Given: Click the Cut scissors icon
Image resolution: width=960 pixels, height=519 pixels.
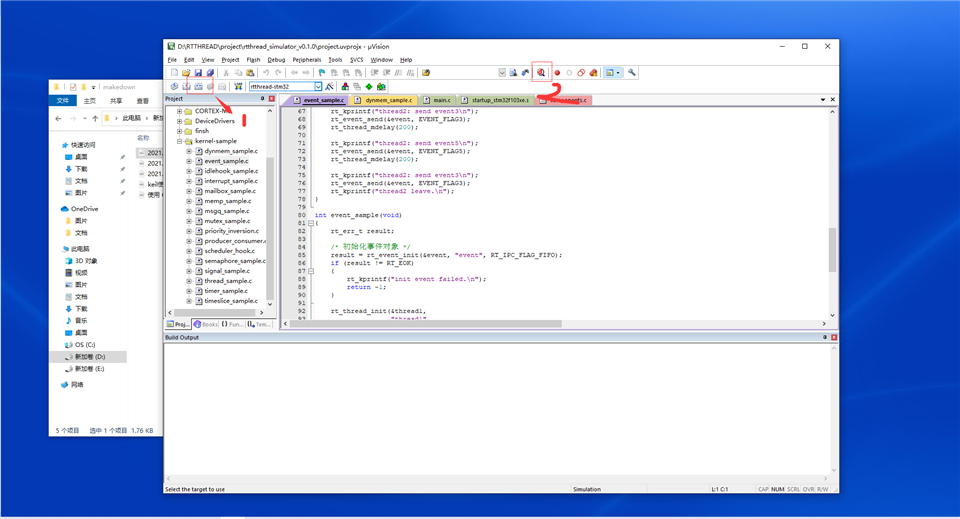Looking at the screenshot, I should 226,73.
